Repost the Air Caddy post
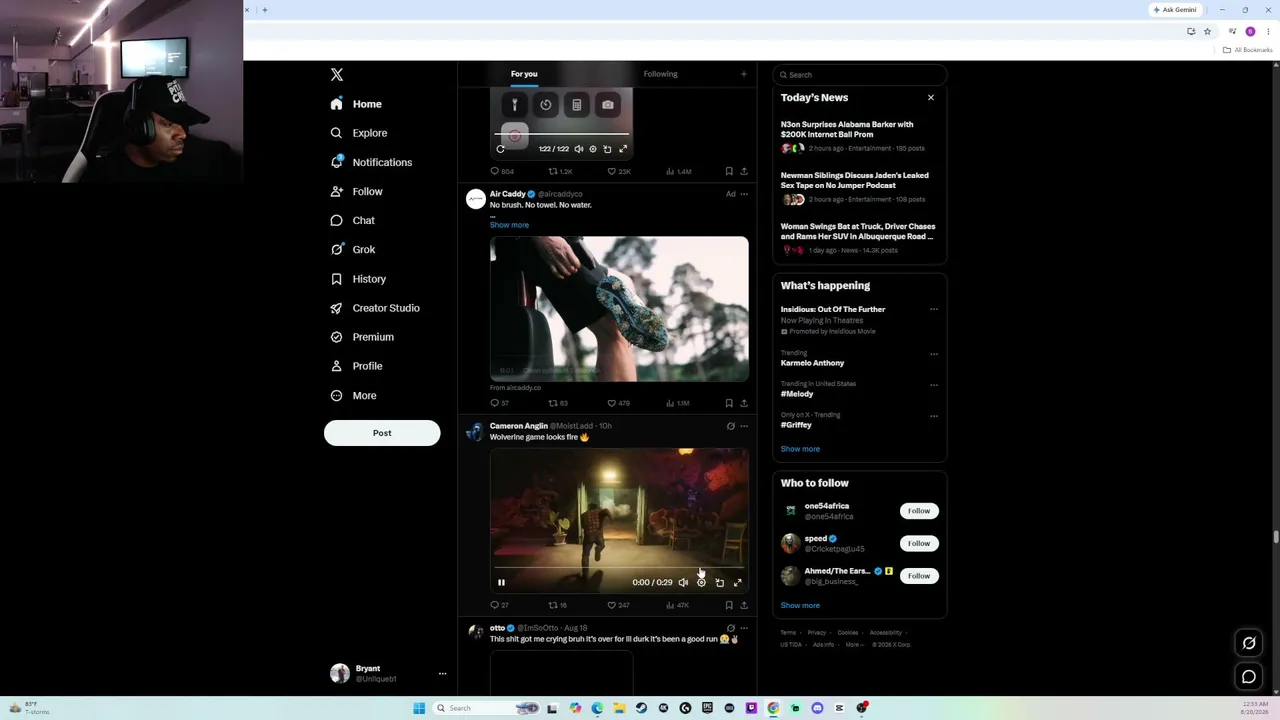 [558, 404]
